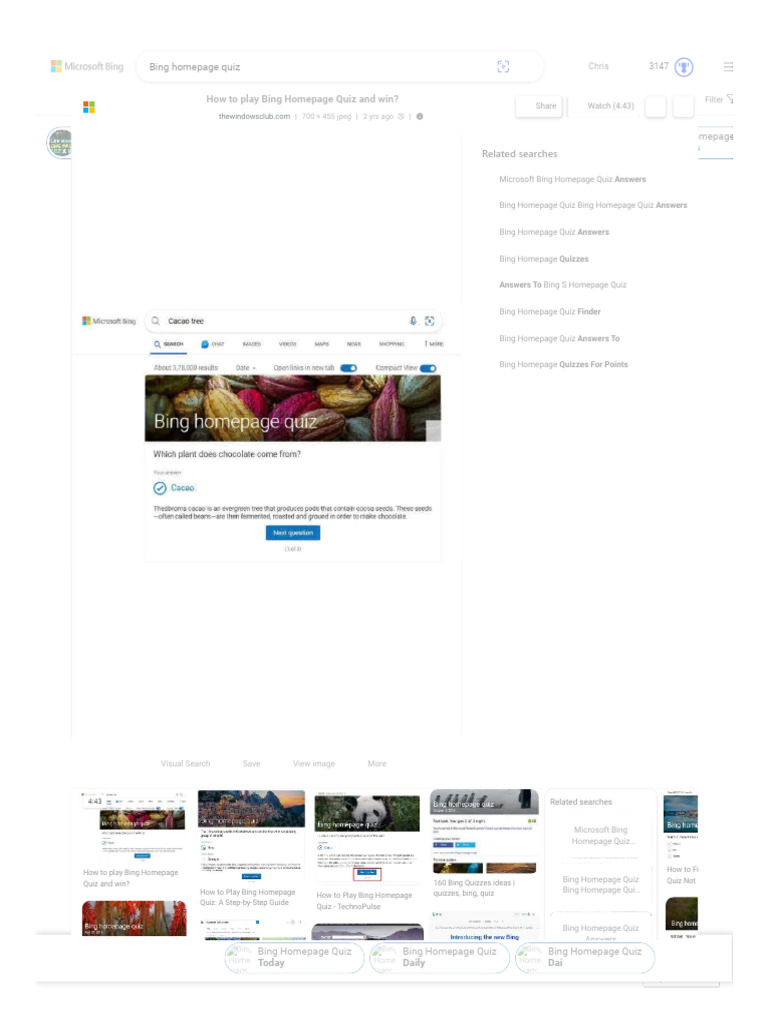Open visual search camera icon in top search box

(x=503, y=67)
